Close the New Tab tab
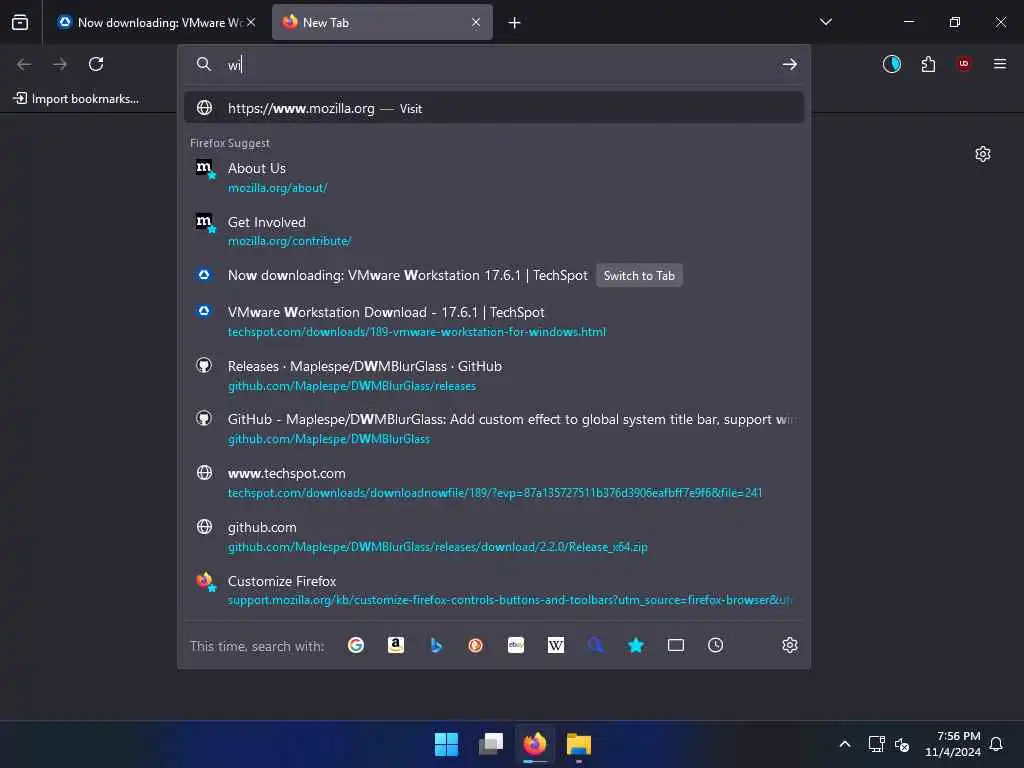Screen dimensions: 1024x768 (x=476, y=22)
